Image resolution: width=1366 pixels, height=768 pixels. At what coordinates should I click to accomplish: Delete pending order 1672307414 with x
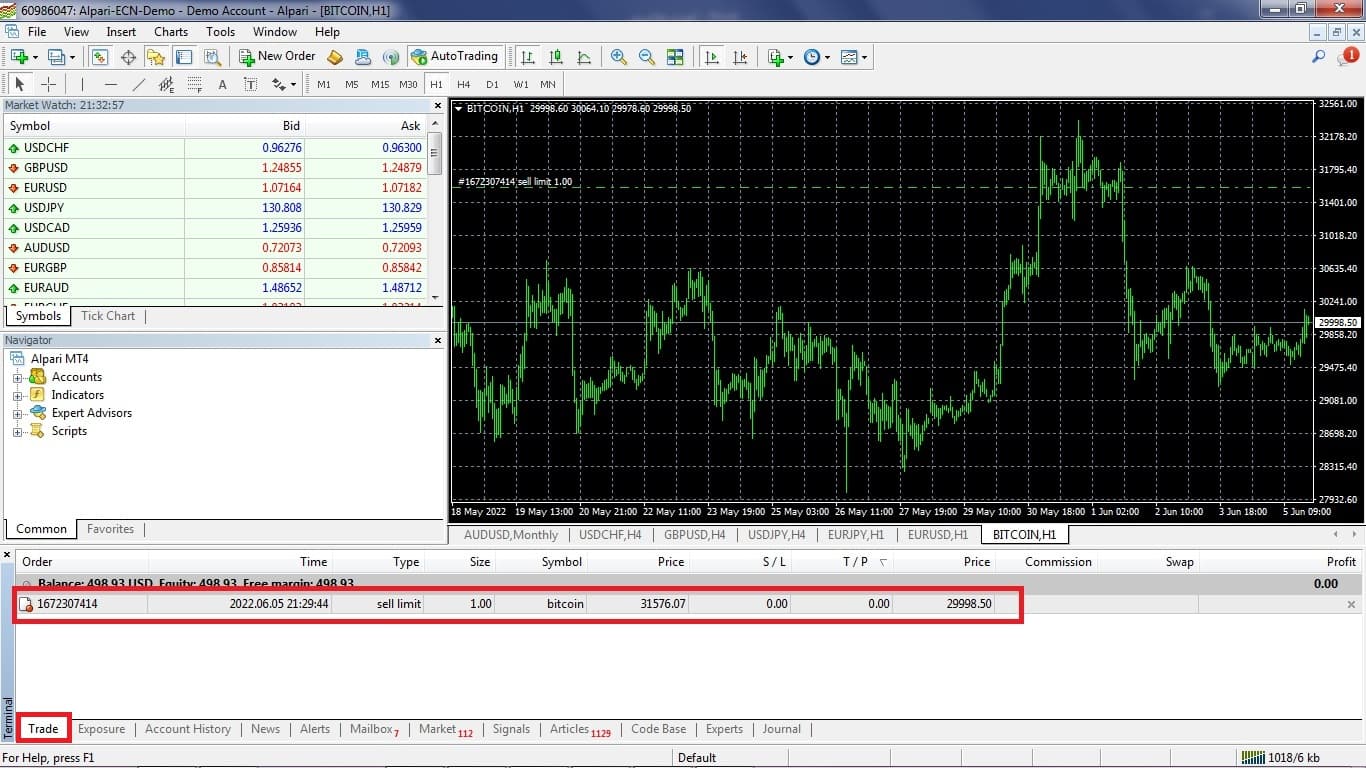(x=1351, y=604)
